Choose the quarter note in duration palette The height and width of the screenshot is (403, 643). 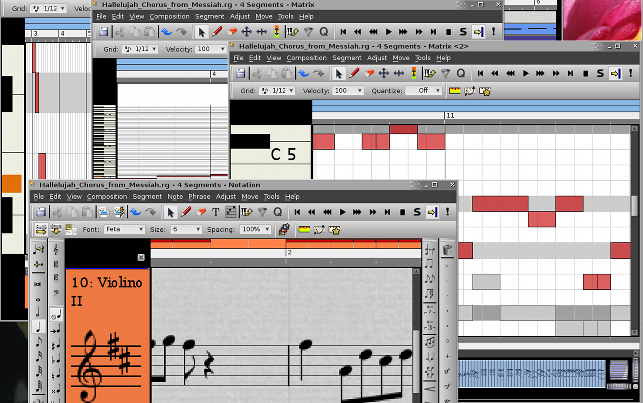tap(39, 327)
